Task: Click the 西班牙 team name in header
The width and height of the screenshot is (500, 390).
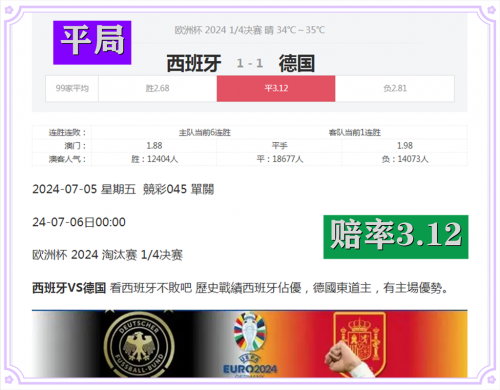Action: coord(194,63)
